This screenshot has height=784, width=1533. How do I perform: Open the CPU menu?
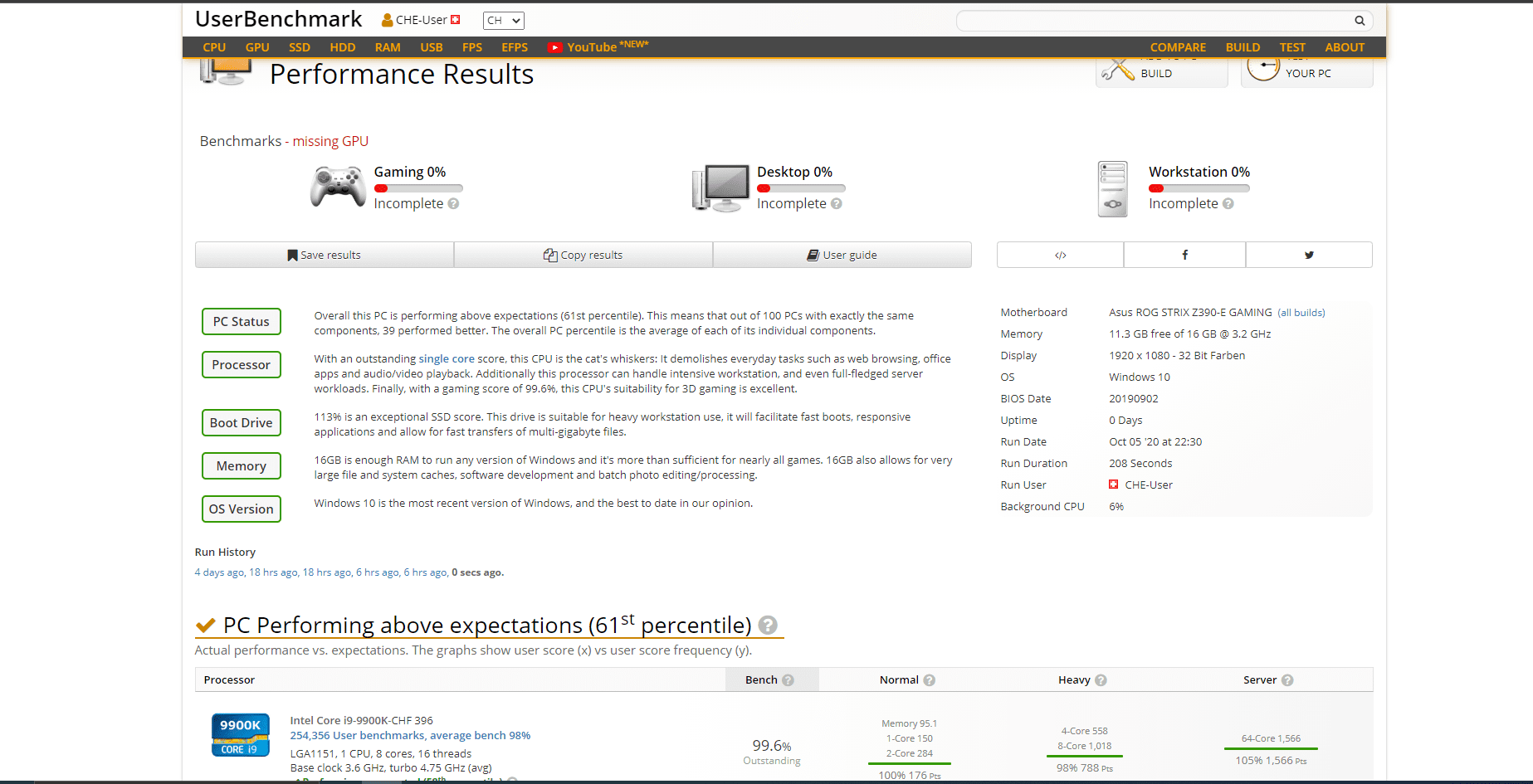point(214,48)
